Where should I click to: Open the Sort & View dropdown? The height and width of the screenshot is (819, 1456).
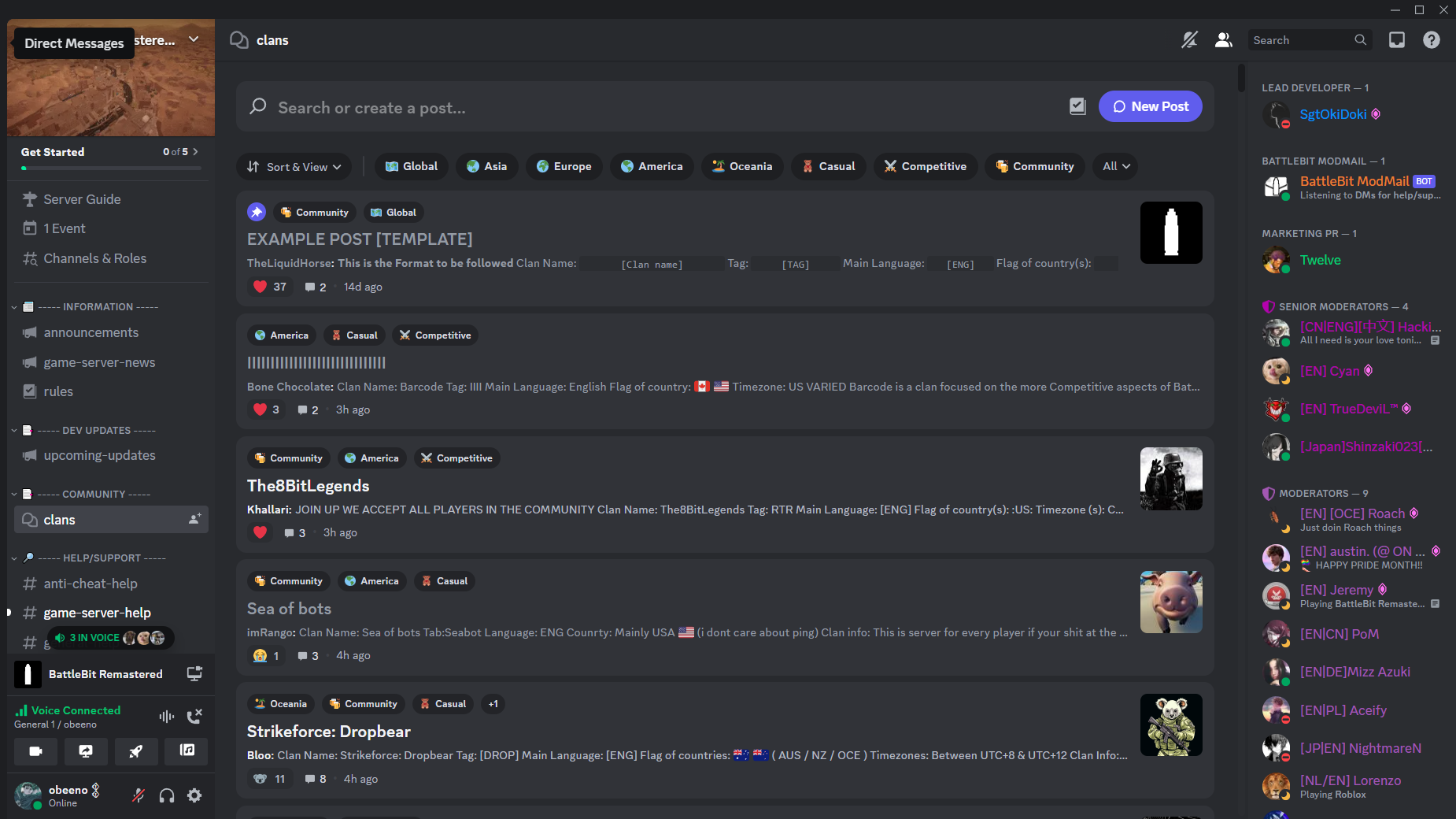coord(294,166)
